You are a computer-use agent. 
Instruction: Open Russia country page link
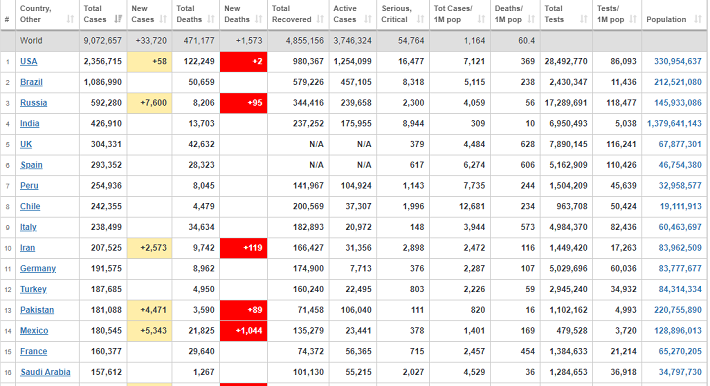[x=34, y=103]
